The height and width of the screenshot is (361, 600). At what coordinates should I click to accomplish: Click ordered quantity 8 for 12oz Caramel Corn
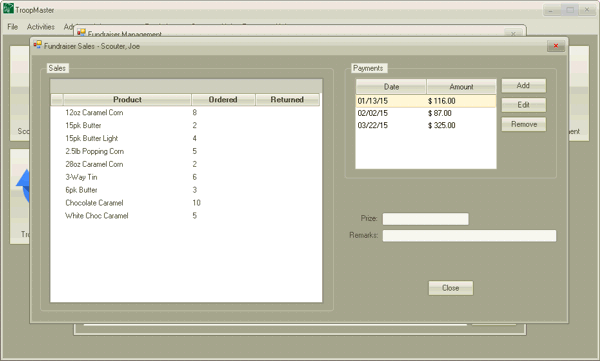[194, 113]
